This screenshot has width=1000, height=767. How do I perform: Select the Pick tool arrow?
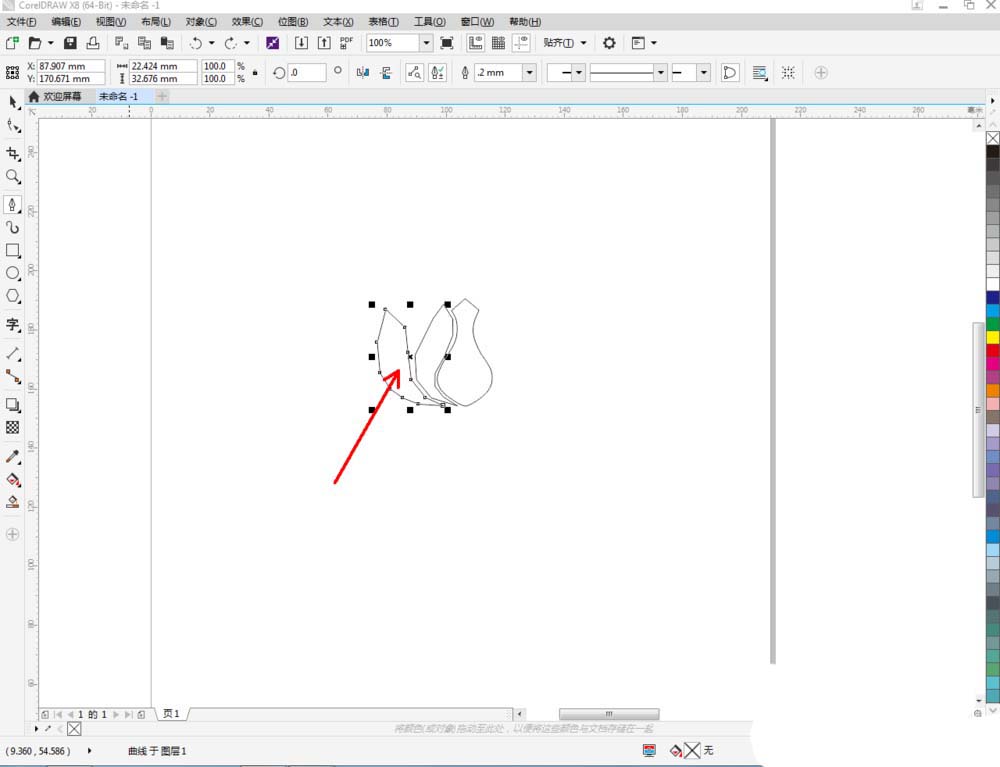(x=13, y=103)
